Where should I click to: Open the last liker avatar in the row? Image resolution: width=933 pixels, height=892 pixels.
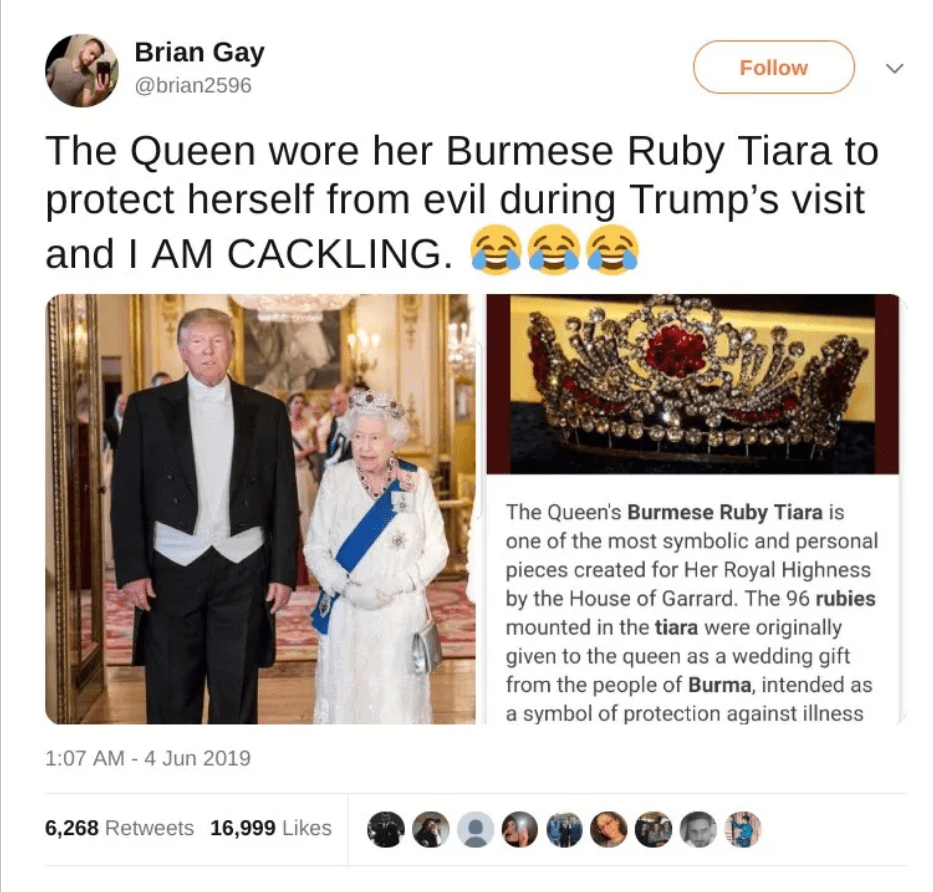[743, 829]
